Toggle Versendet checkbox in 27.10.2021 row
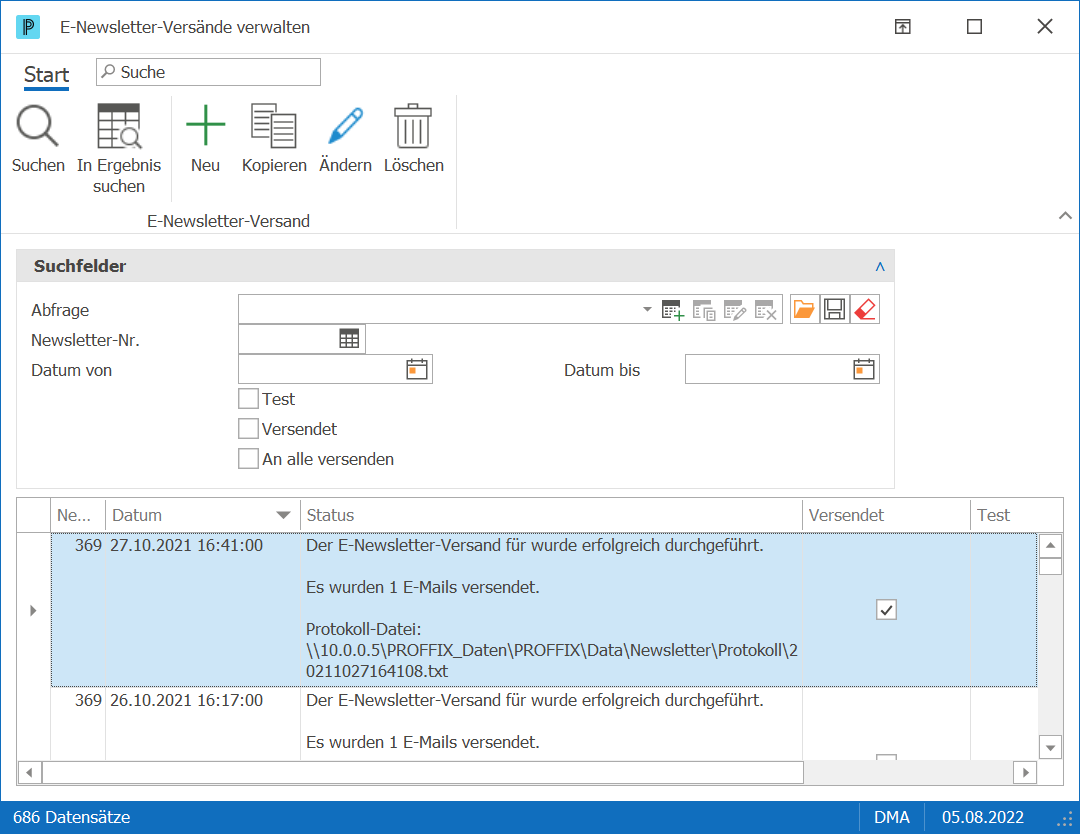Image resolution: width=1080 pixels, height=834 pixels. coord(886,609)
